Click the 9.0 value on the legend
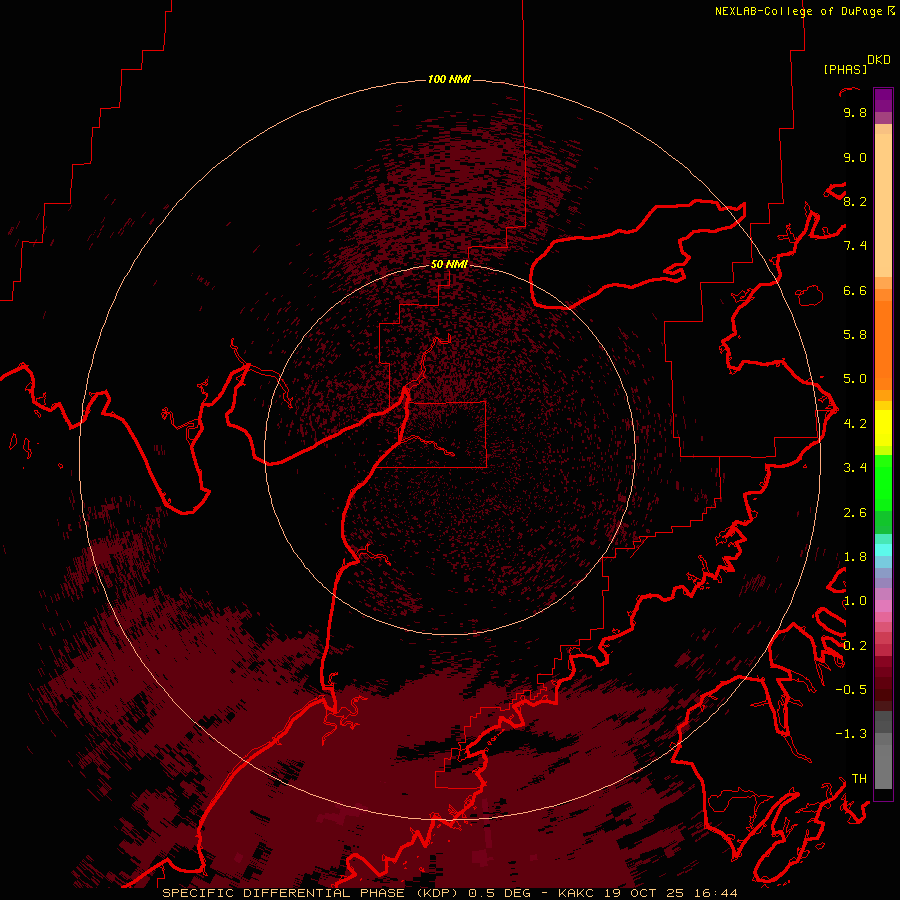Image resolution: width=900 pixels, height=900 pixels. tap(855, 157)
